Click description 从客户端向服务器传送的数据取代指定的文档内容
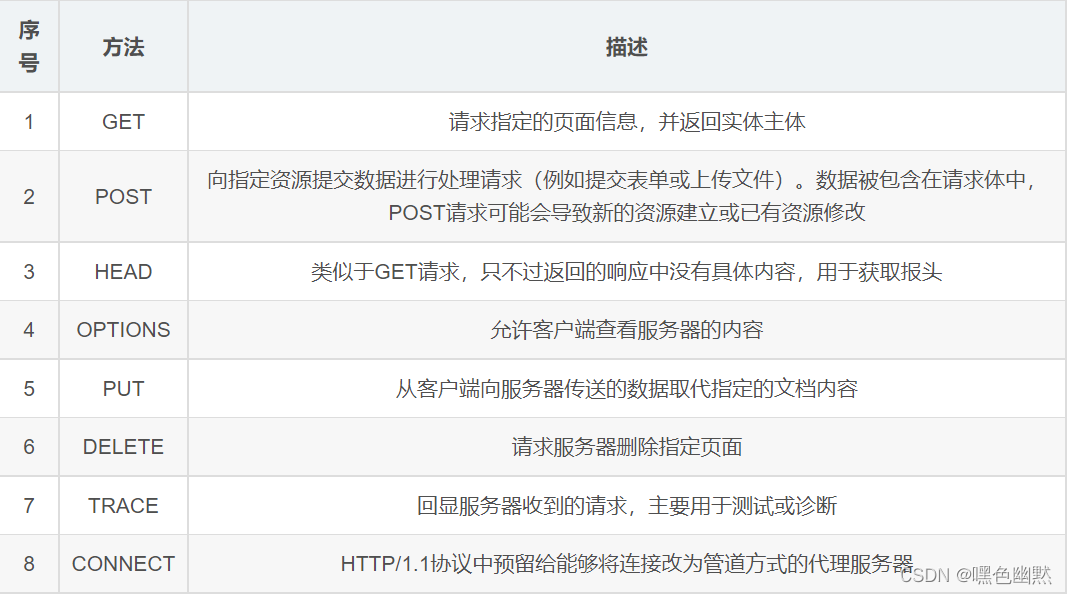This screenshot has width=1067, height=594. coord(627,389)
